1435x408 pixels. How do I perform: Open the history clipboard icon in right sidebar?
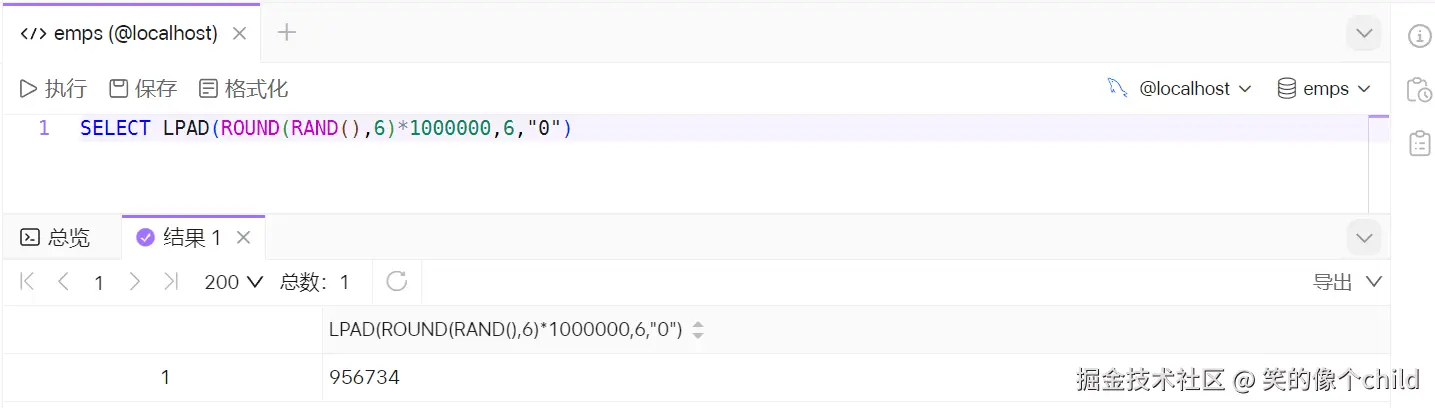click(x=1419, y=90)
